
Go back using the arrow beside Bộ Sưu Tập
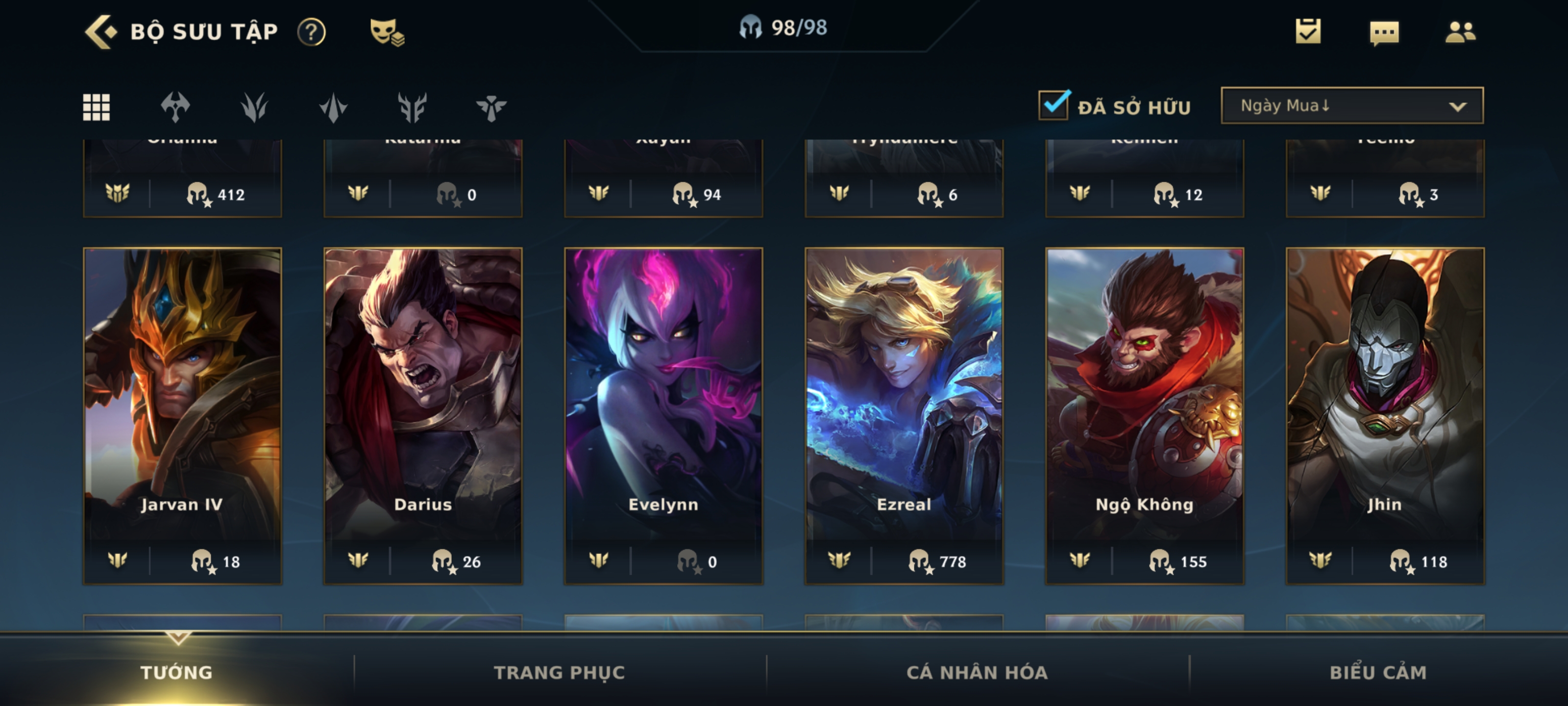click(100, 32)
